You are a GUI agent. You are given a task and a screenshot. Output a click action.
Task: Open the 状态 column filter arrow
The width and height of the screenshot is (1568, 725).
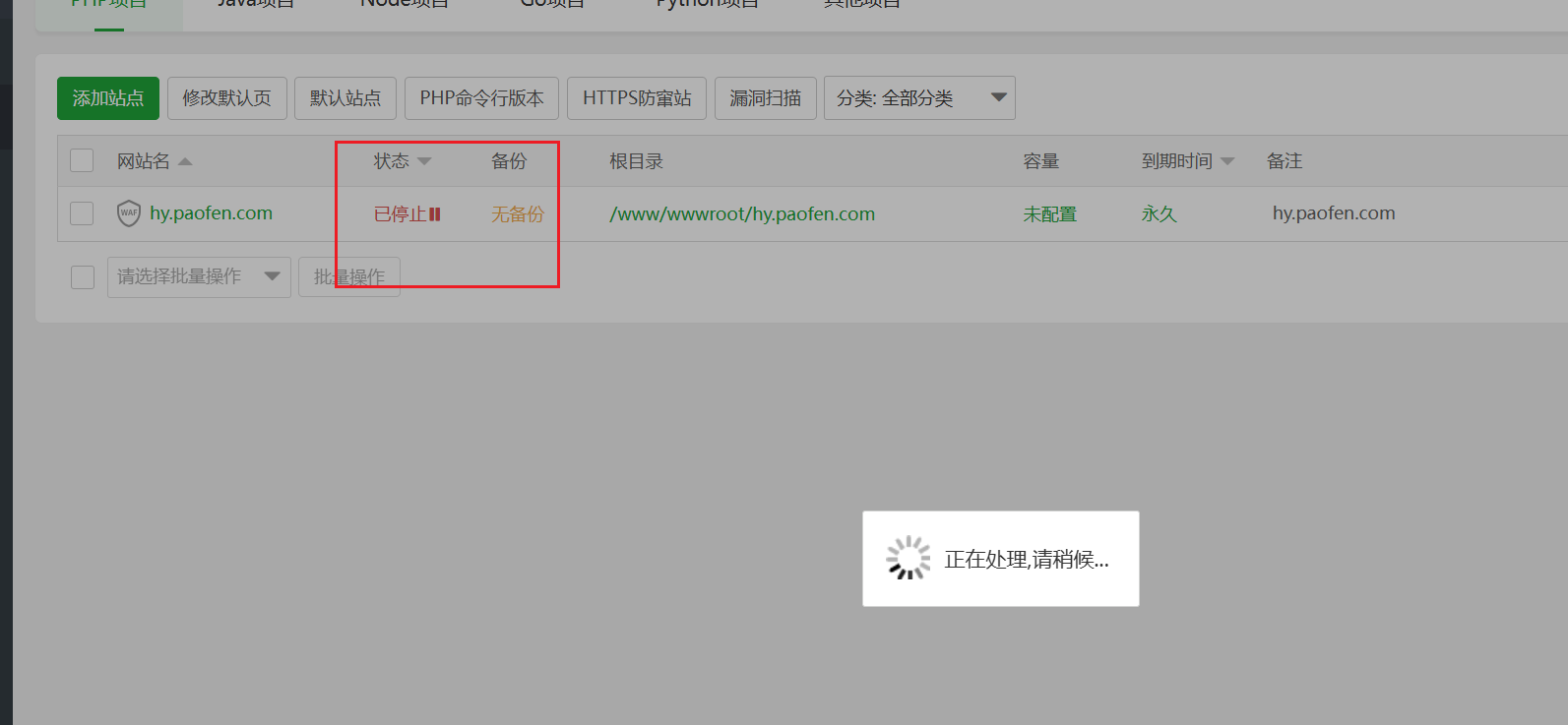(x=424, y=161)
